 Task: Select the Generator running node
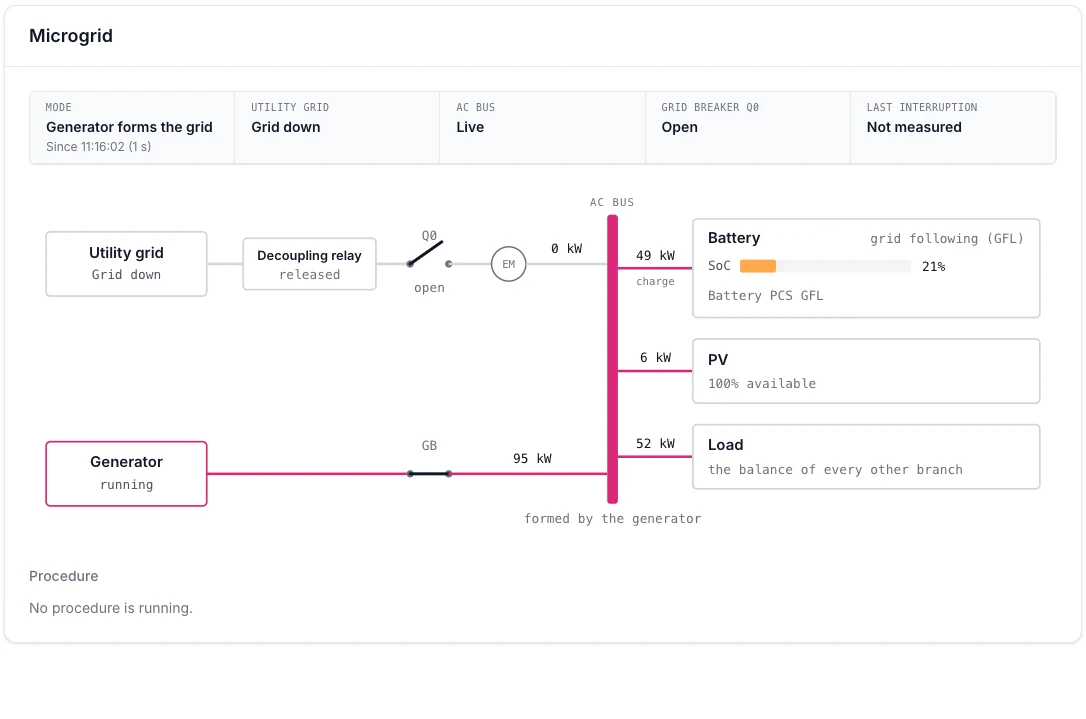tap(126, 474)
